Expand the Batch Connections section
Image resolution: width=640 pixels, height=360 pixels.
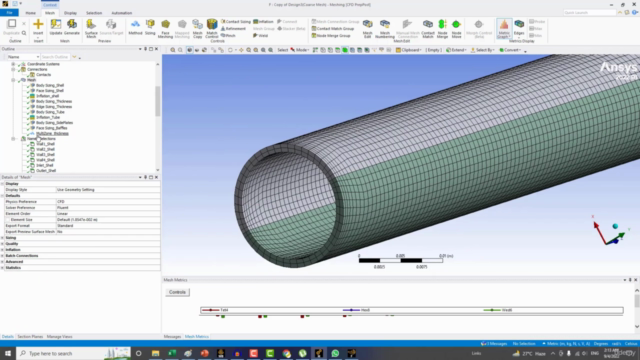click(2, 256)
